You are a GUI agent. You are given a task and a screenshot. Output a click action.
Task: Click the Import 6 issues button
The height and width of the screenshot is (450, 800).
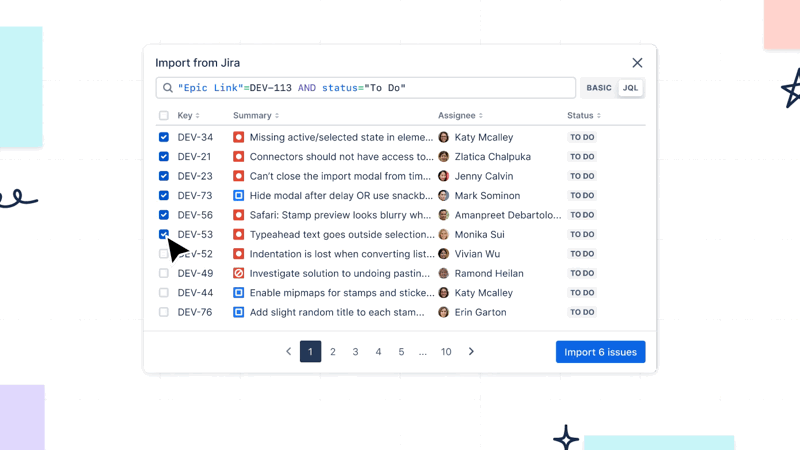tap(601, 352)
